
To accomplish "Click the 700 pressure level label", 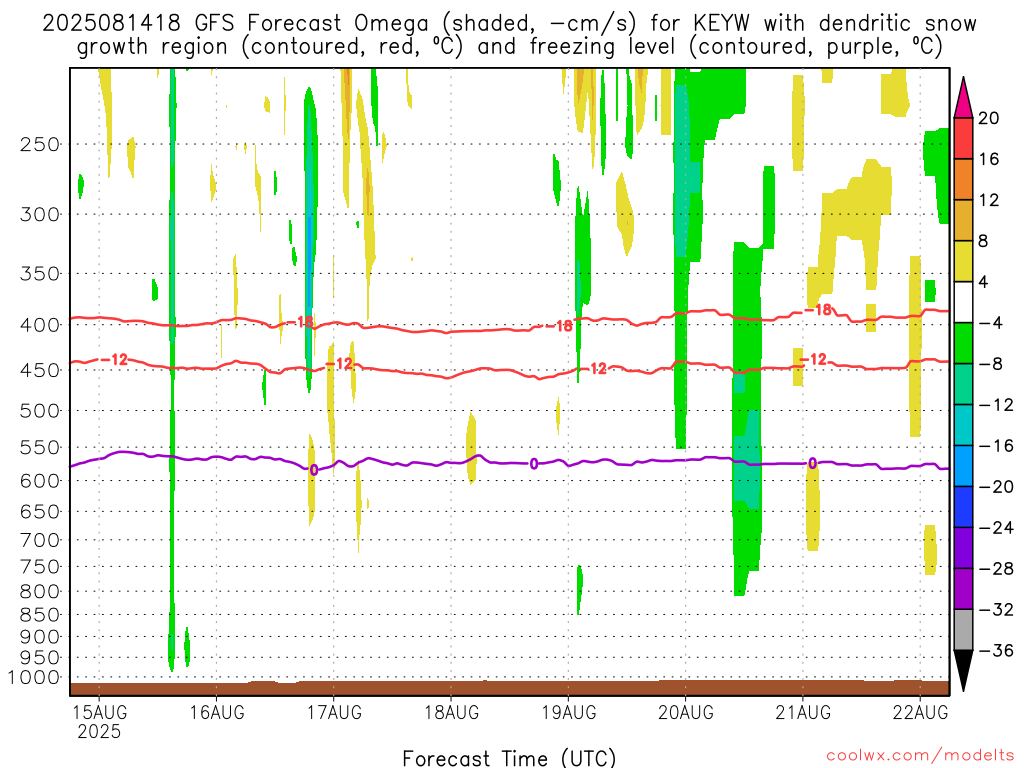I will coord(40,540).
